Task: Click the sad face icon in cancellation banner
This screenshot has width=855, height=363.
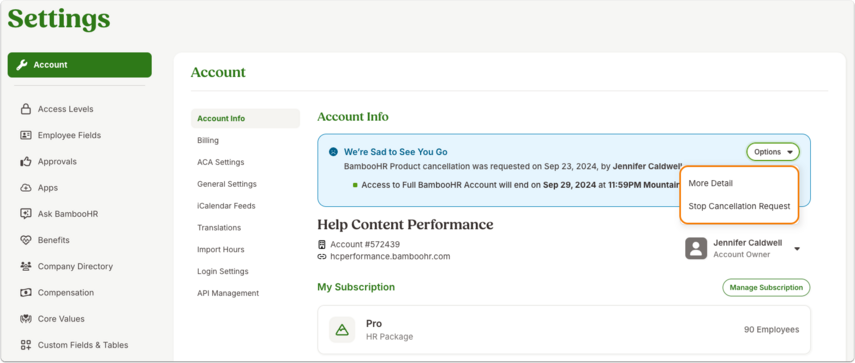Action: [333, 152]
